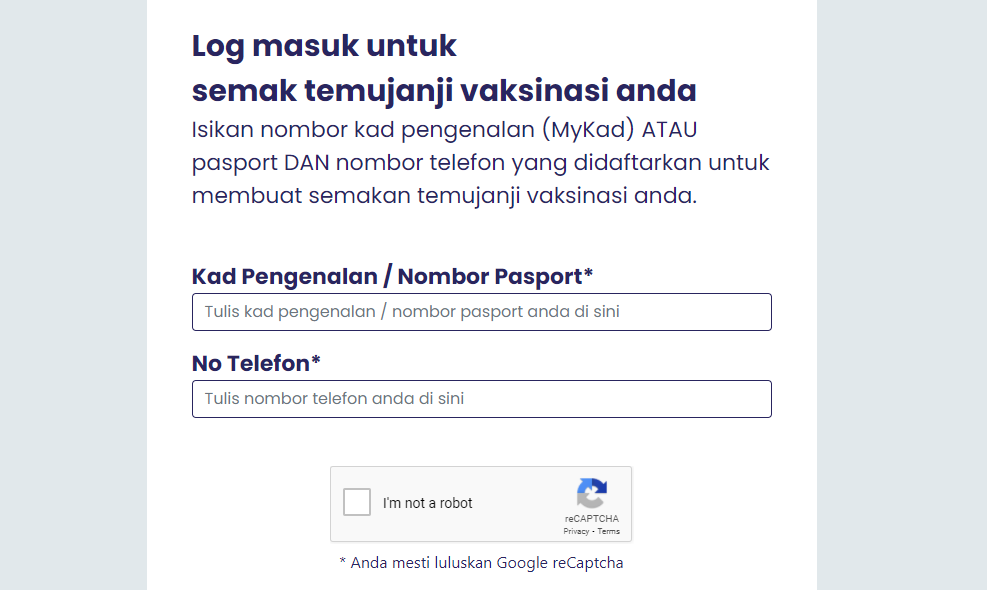
Task: Click the "Anda mesti luluskan Google reCaptcha" note
Action: [x=481, y=563]
